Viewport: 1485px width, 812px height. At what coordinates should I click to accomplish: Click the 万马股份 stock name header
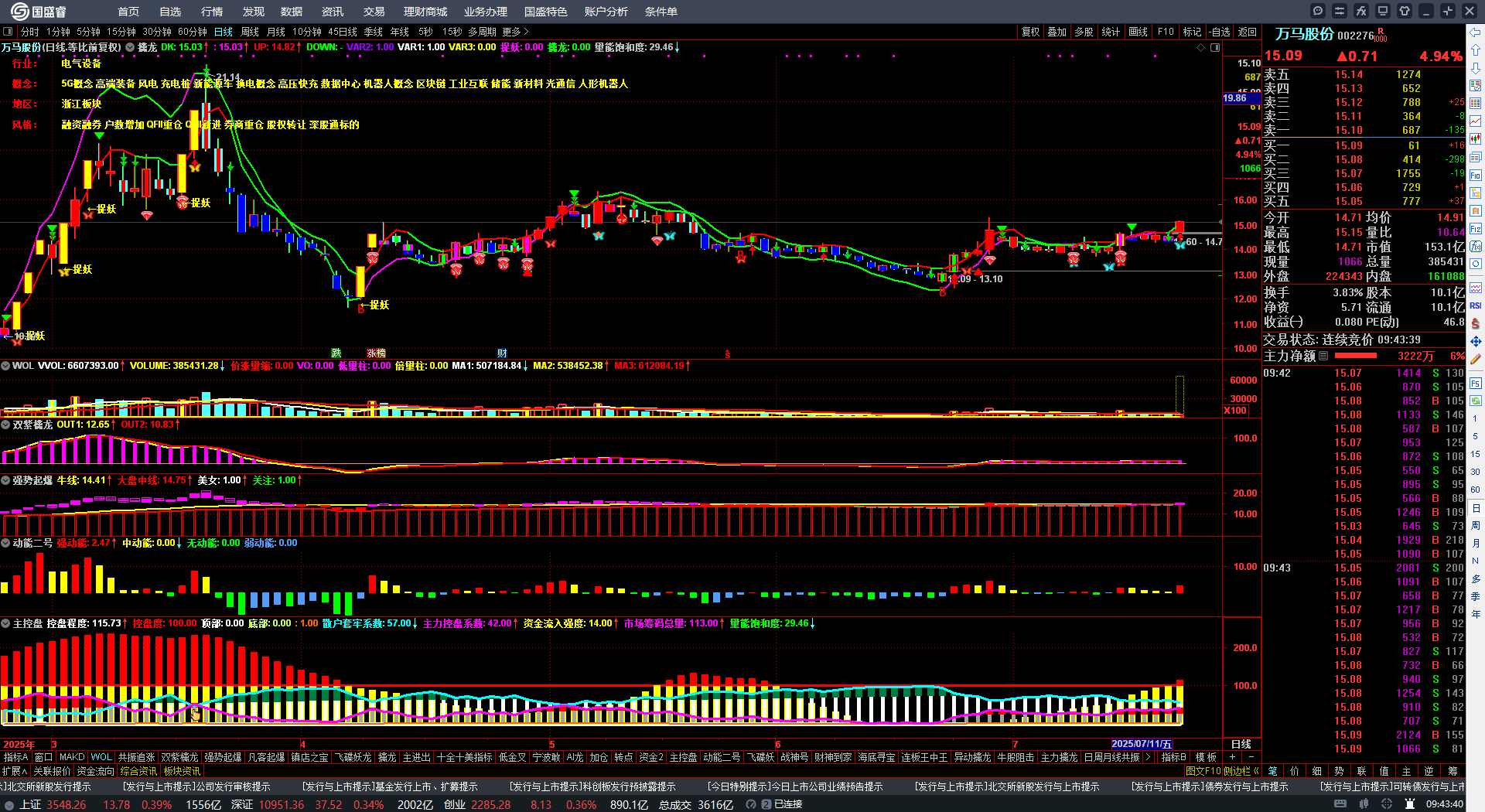click(x=1304, y=34)
